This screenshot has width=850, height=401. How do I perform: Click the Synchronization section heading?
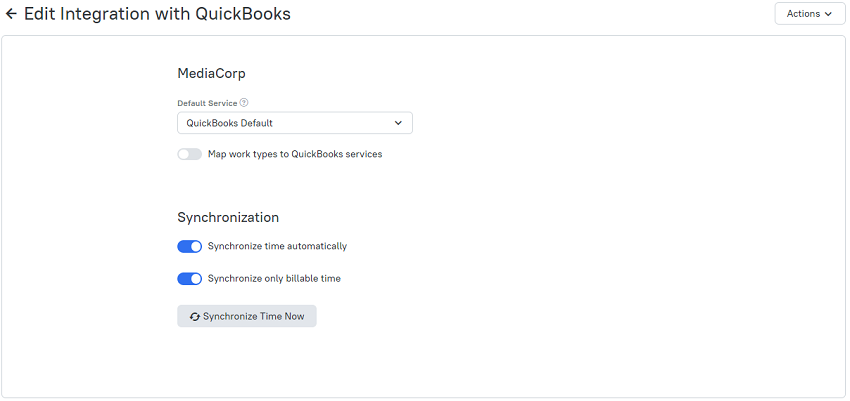[228, 217]
